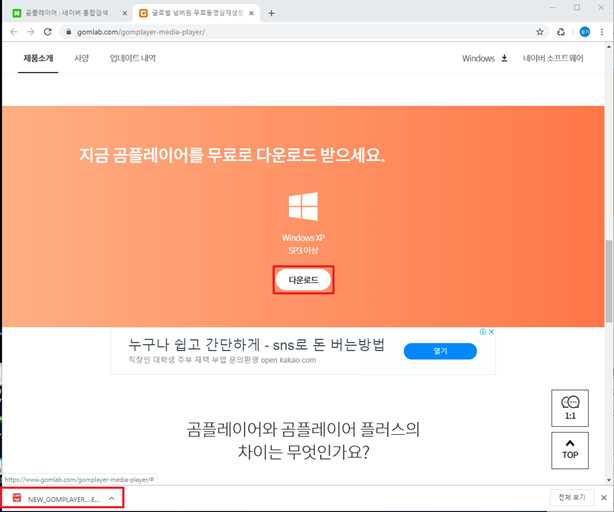This screenshot has height=512, width=614.
Task: Switch to the Naver 곰플레이어 search tab
Action: [x=67, y=13]
